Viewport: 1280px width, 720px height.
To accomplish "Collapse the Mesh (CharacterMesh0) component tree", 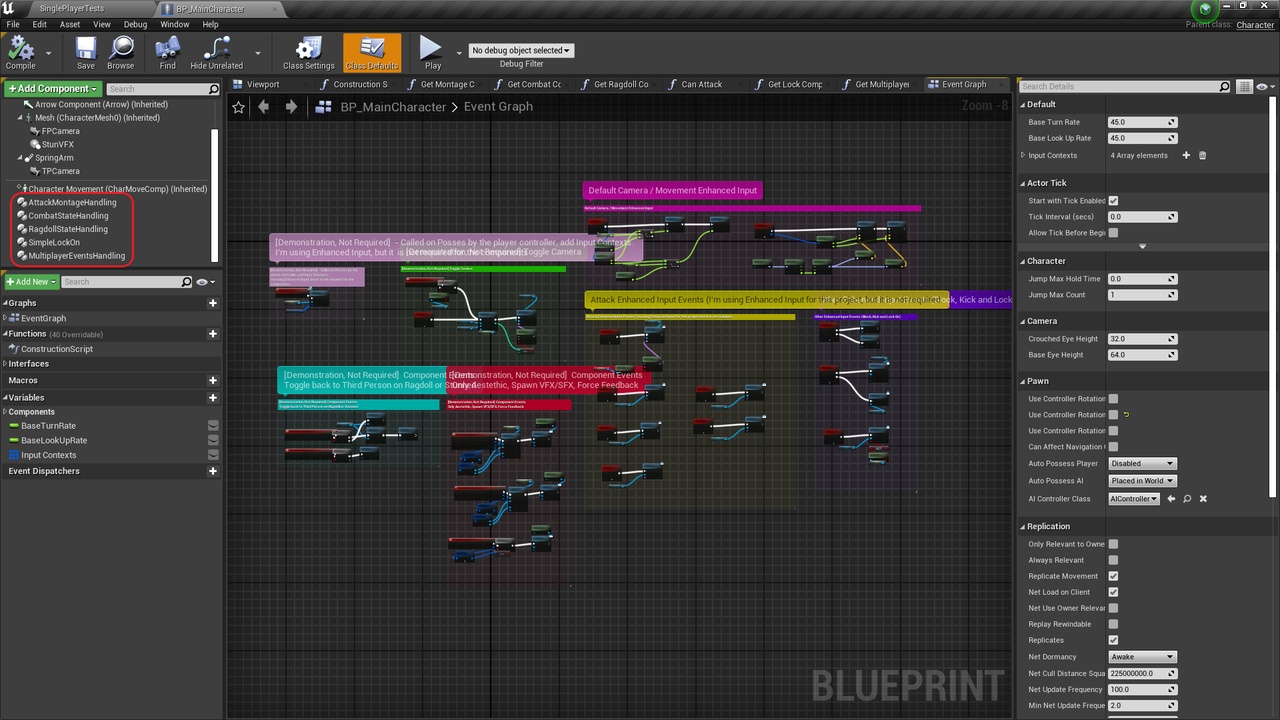I will pos(21,117).
